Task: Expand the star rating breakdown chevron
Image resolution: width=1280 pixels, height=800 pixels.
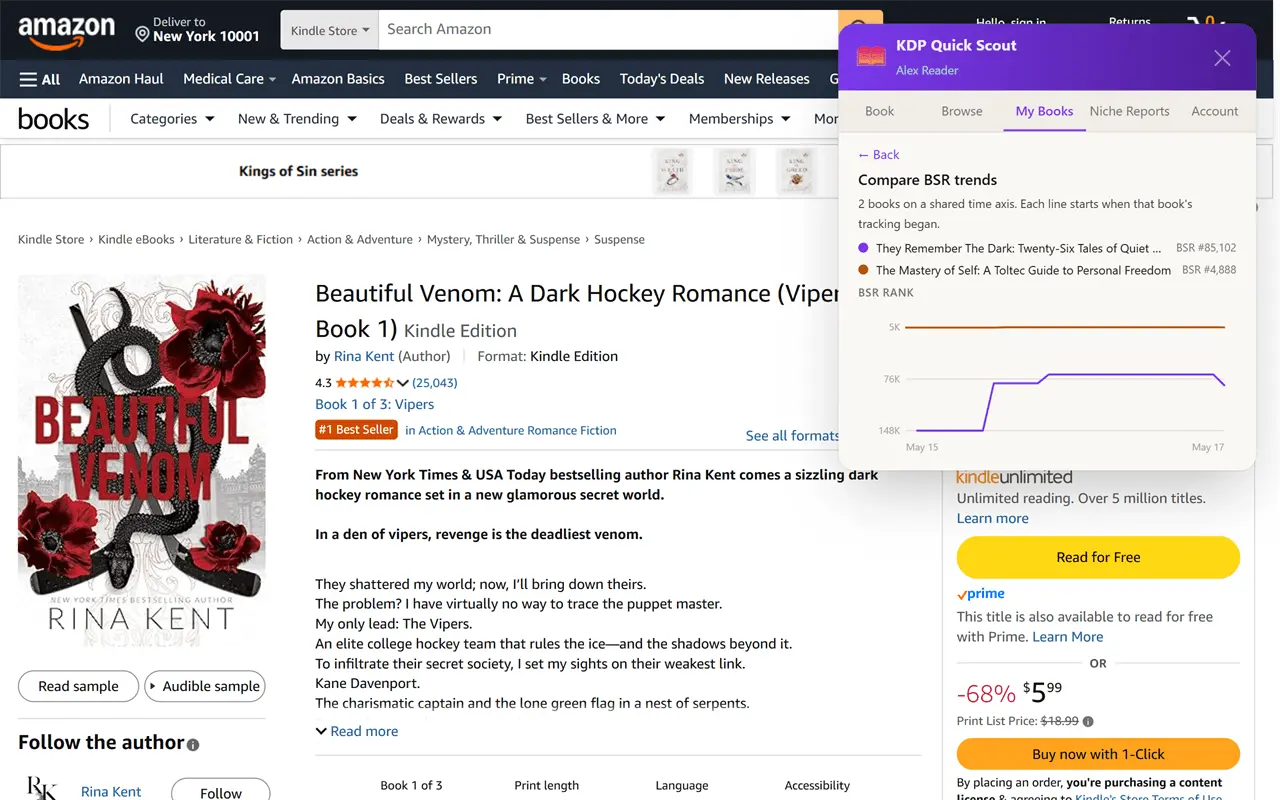Action: click(x=403, y=383)
